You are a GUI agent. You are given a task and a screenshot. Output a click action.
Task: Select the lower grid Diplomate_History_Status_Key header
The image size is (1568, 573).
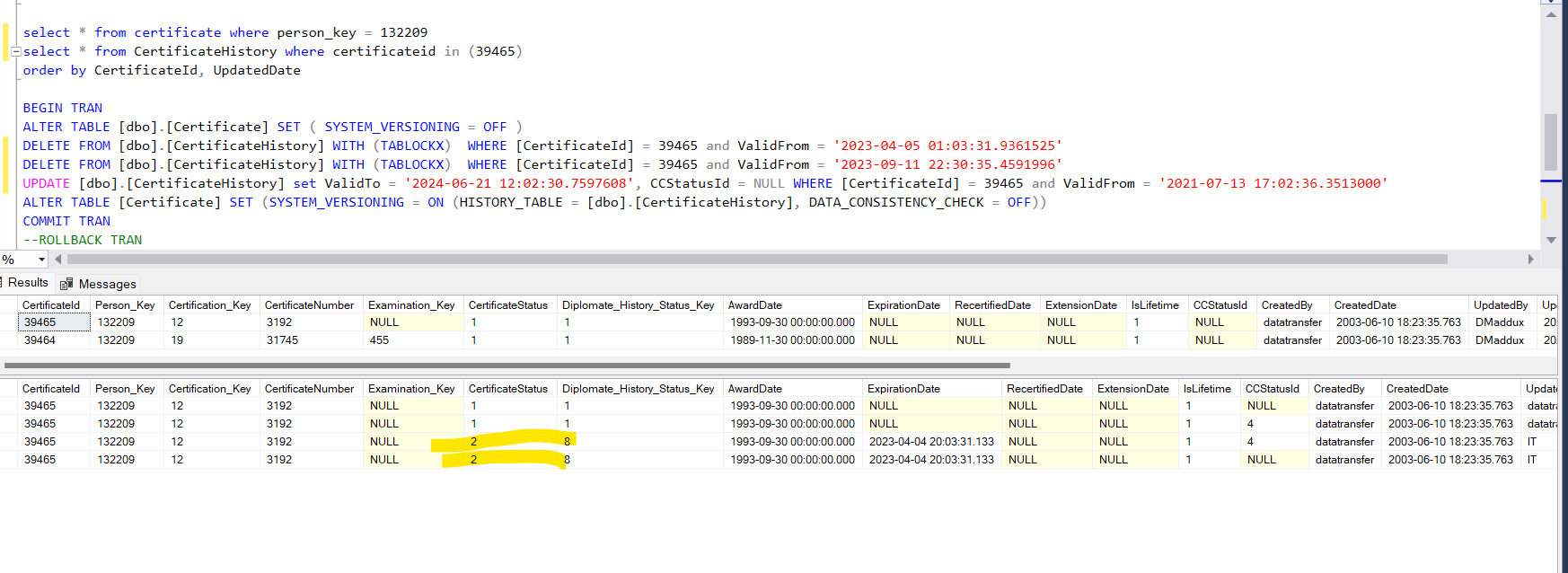640,389
